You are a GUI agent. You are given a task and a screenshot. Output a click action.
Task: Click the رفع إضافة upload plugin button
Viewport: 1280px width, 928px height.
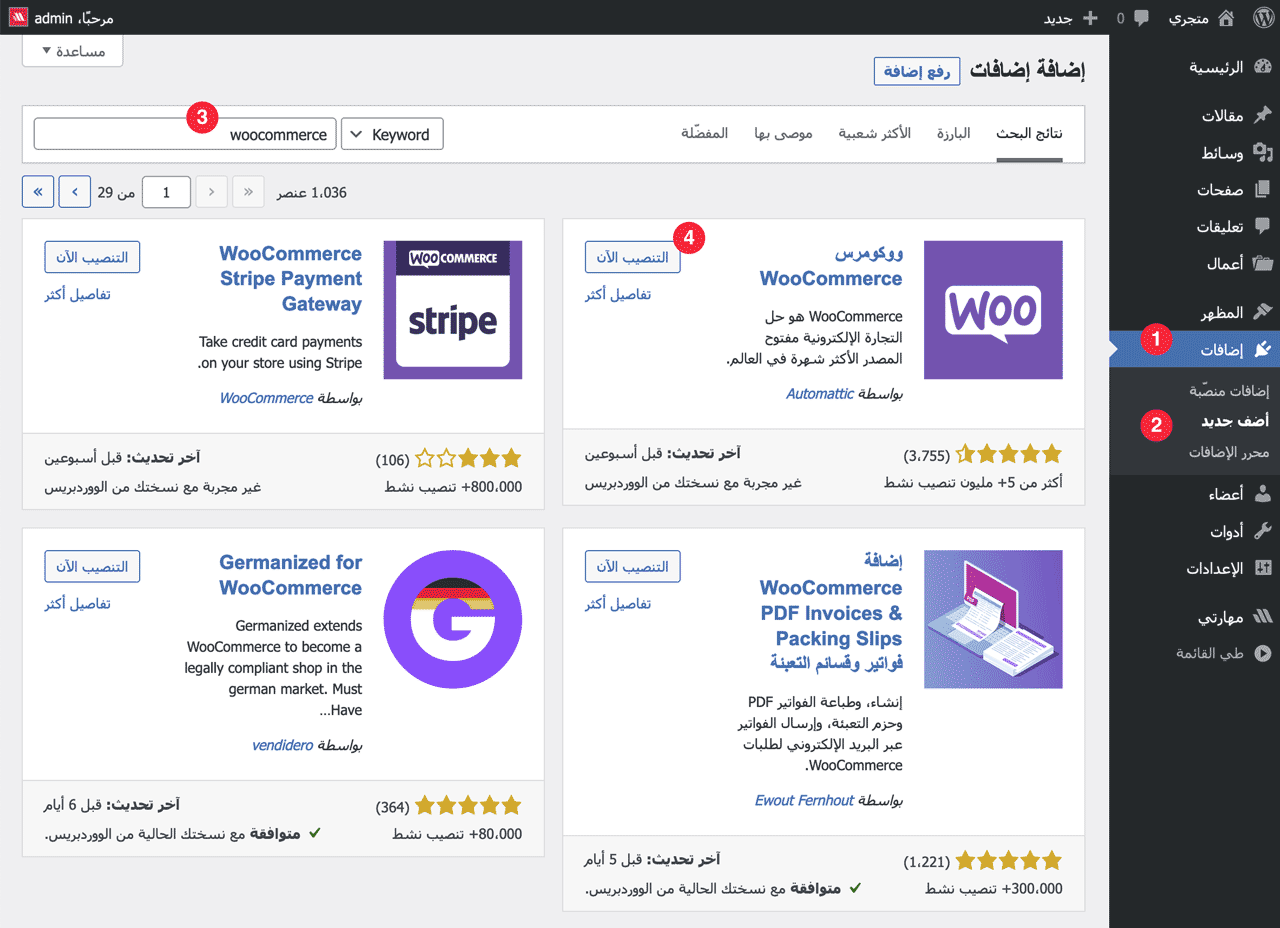click(x=916, y=71)
